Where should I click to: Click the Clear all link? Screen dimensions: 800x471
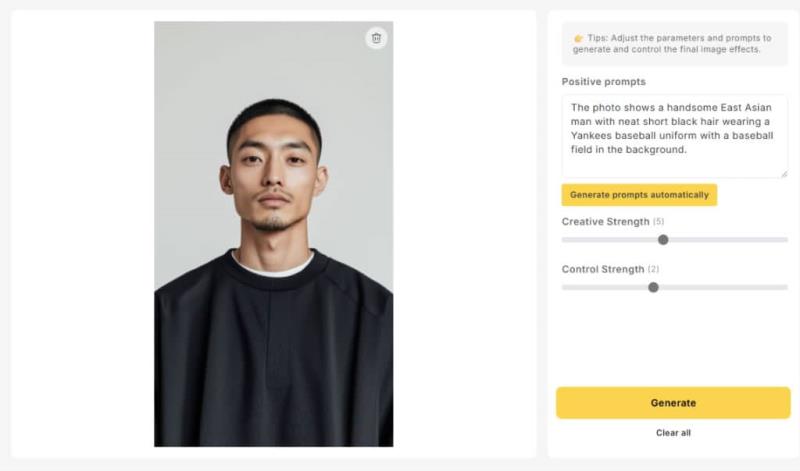point(673,433)
